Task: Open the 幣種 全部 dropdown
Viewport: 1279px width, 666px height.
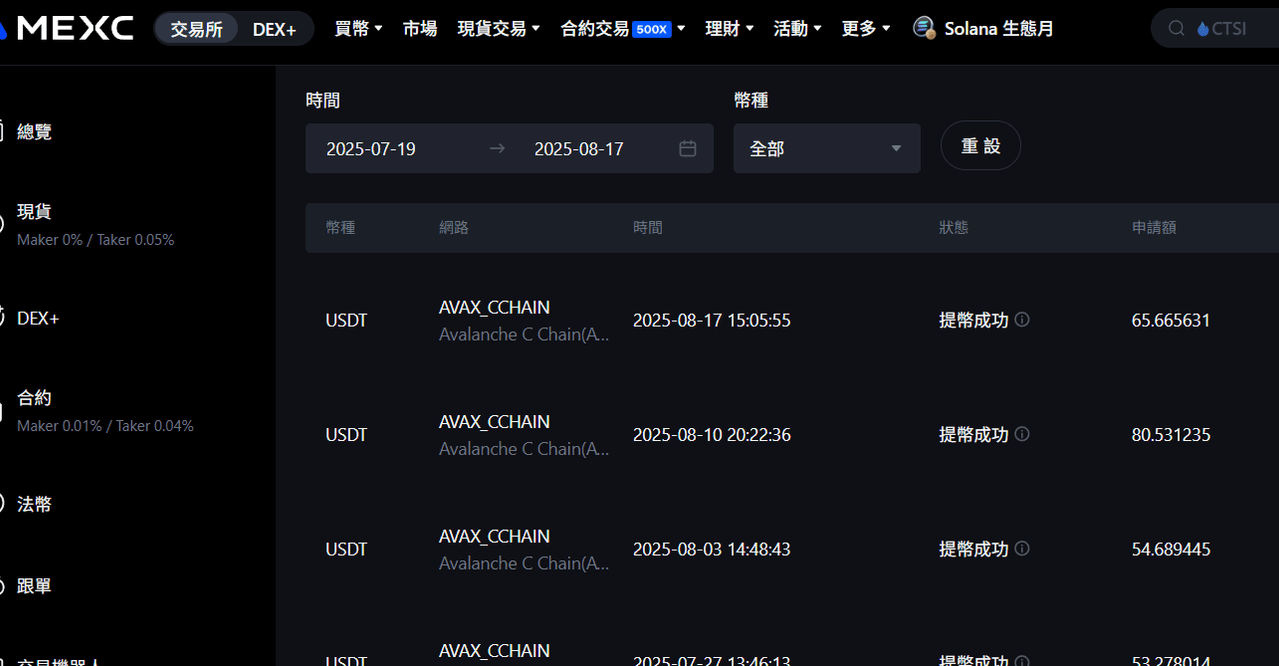Action: coord(827,148)
